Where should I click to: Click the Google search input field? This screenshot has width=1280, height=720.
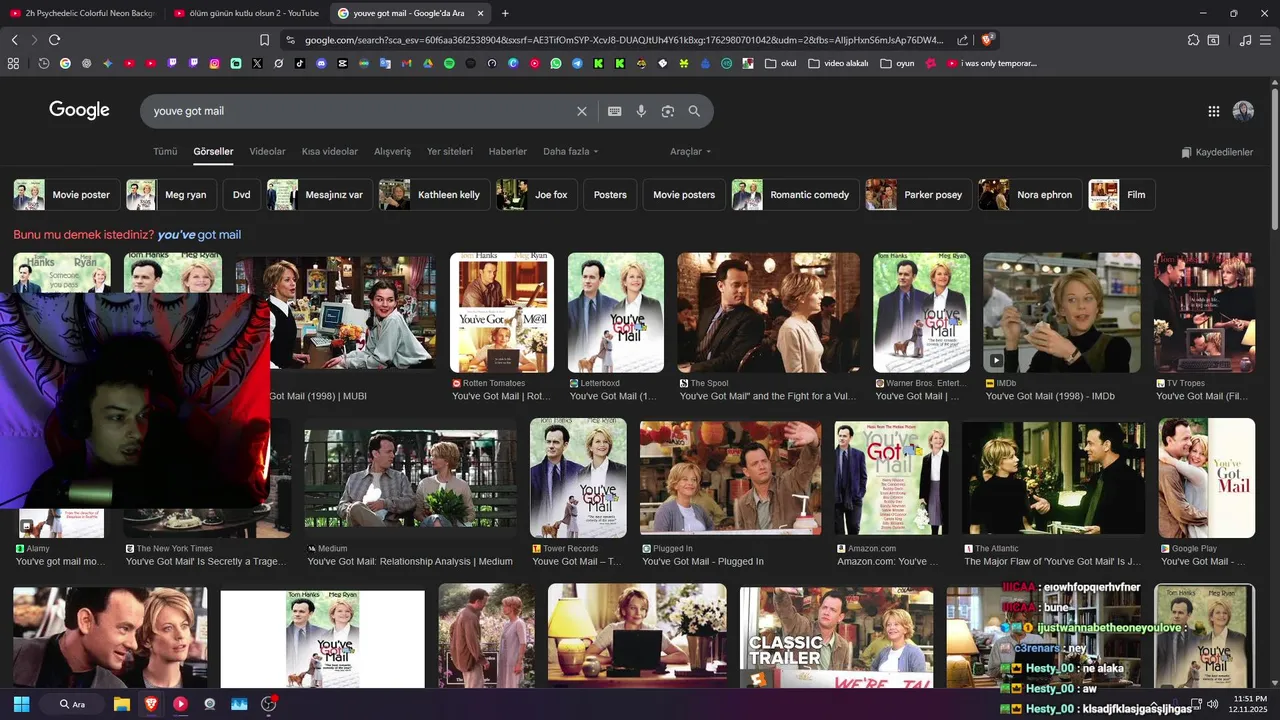[360, 111]
